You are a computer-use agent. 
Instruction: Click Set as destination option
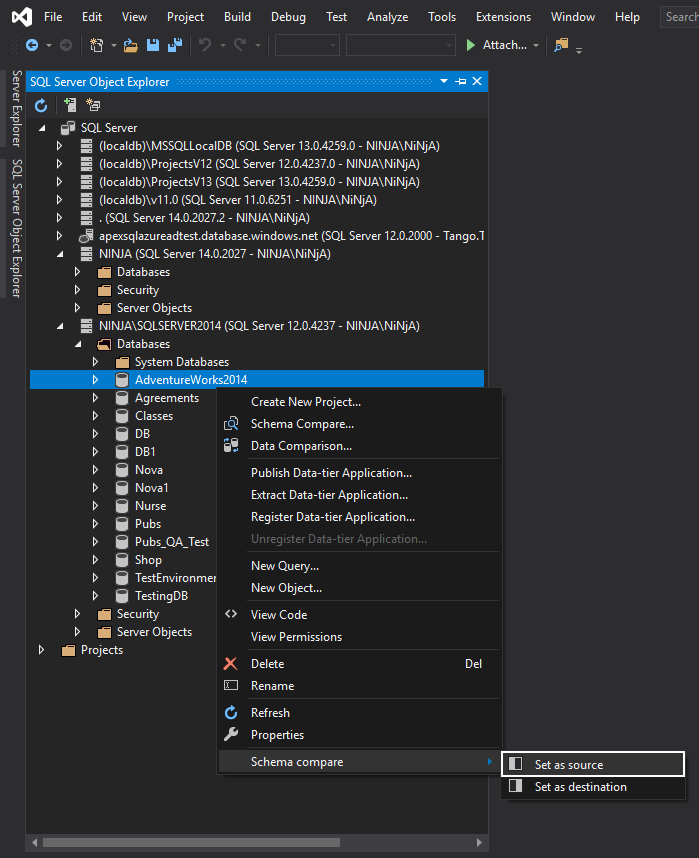593,786
